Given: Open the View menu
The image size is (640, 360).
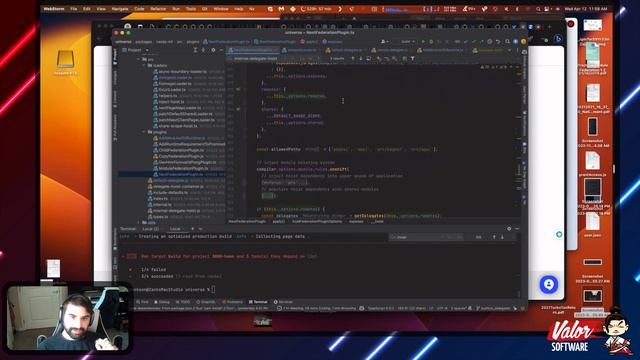Looking at the screenshot, I should [x=101, y=9].
